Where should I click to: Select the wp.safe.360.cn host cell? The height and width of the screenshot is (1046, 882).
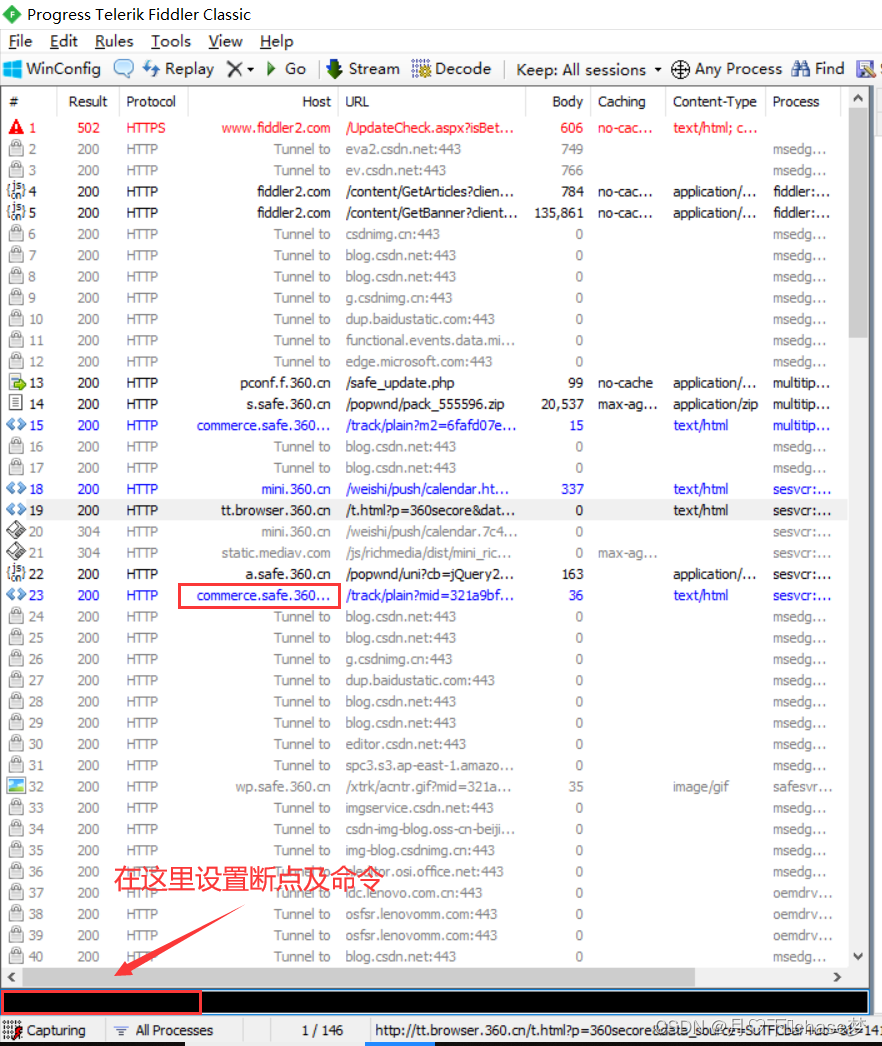[283, 787]
